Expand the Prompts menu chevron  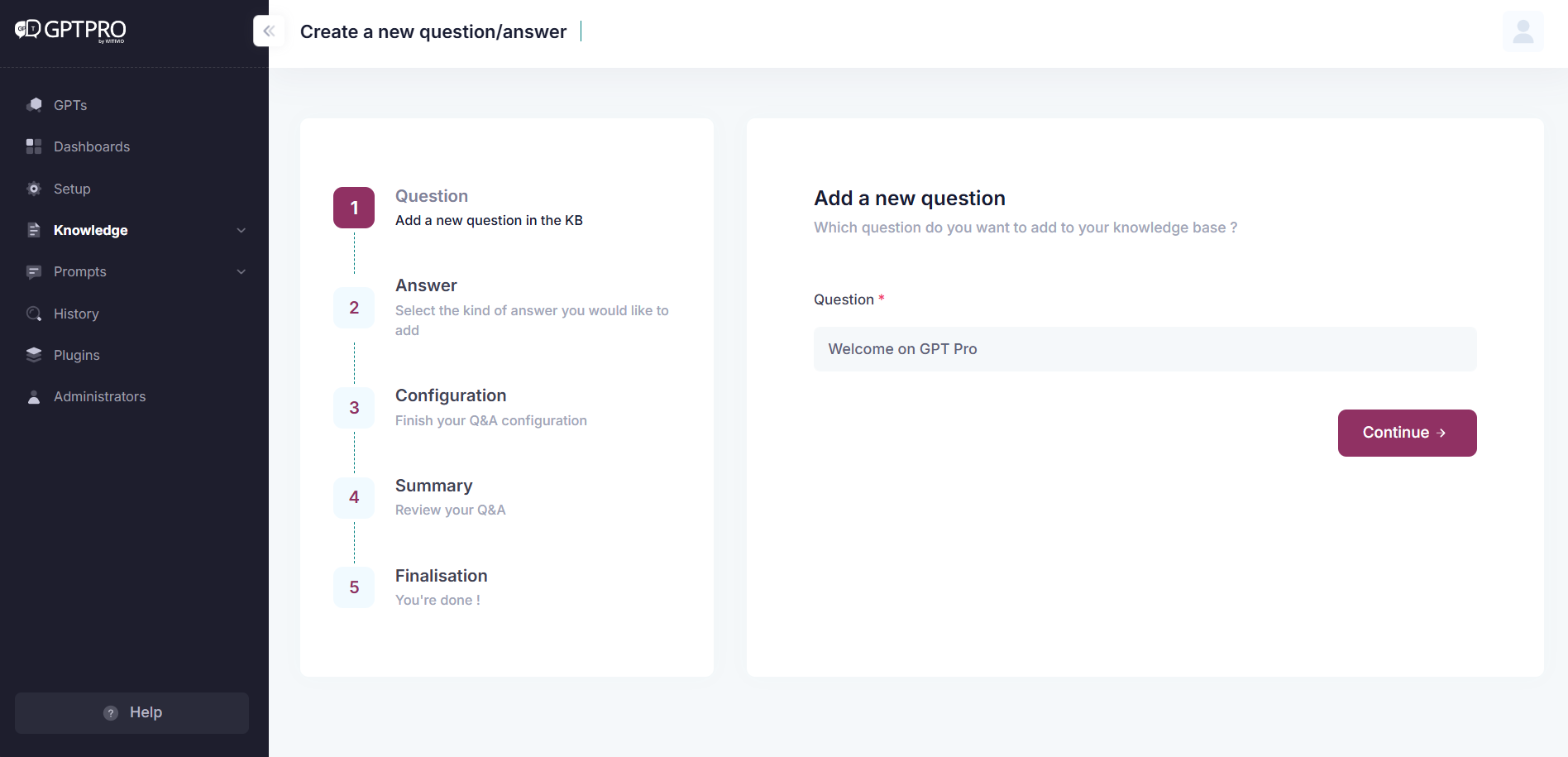[241, 271]
